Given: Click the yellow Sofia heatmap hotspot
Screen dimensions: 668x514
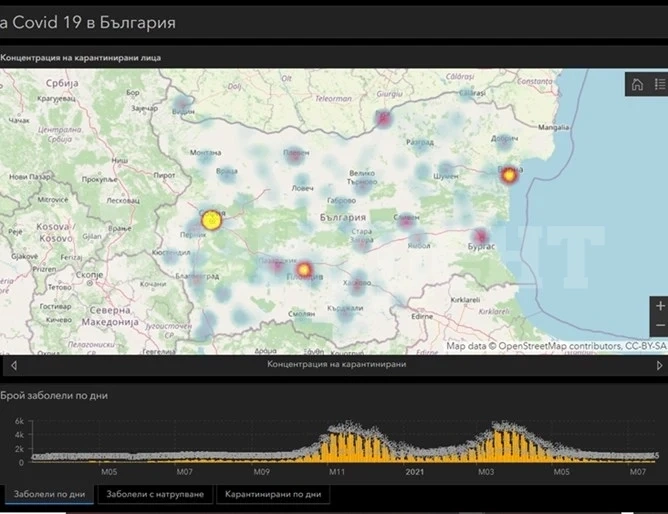Looking at the screenshot, I should pyautogui.click(x=211, y=221).
